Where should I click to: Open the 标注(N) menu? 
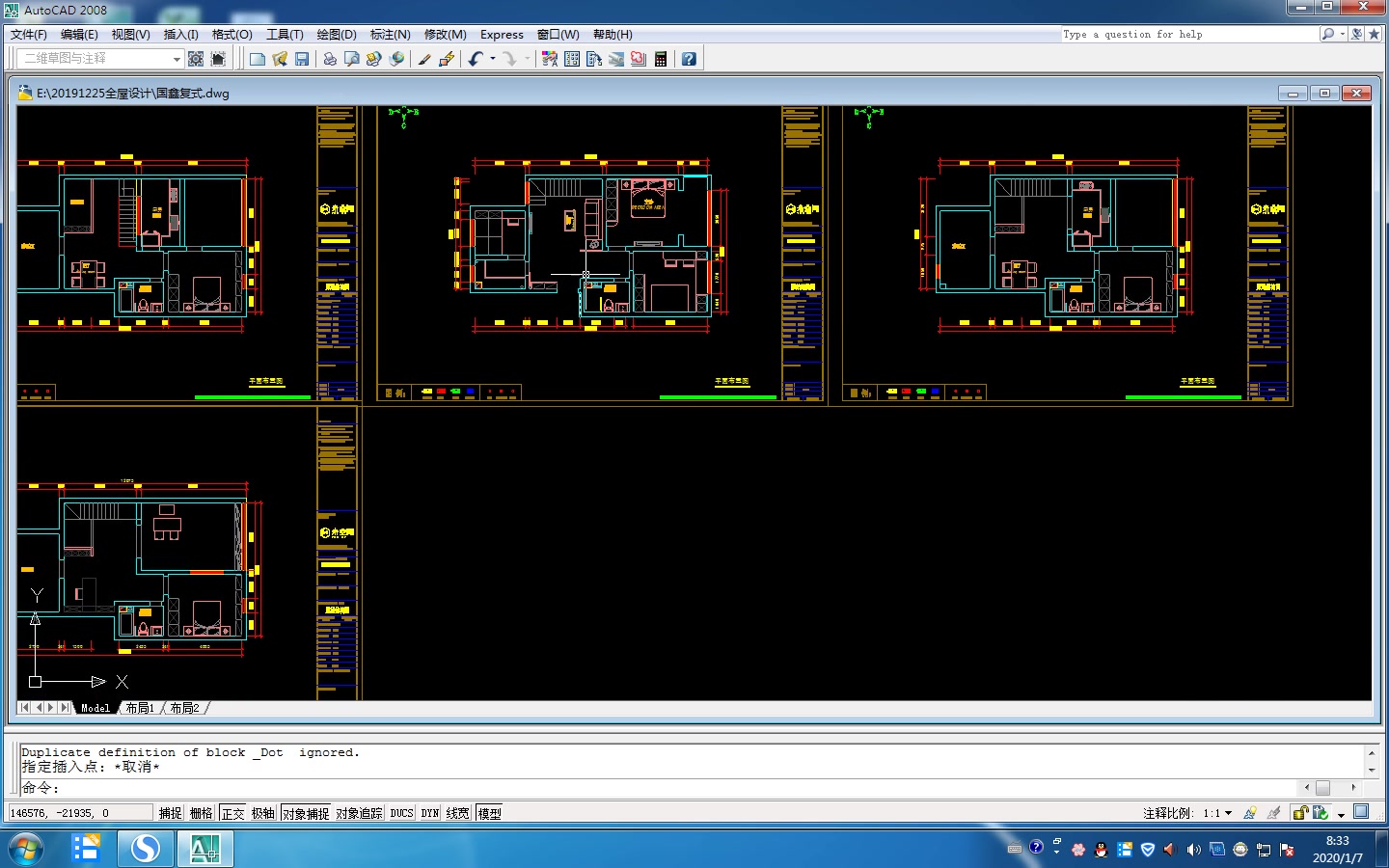(391, 34)
